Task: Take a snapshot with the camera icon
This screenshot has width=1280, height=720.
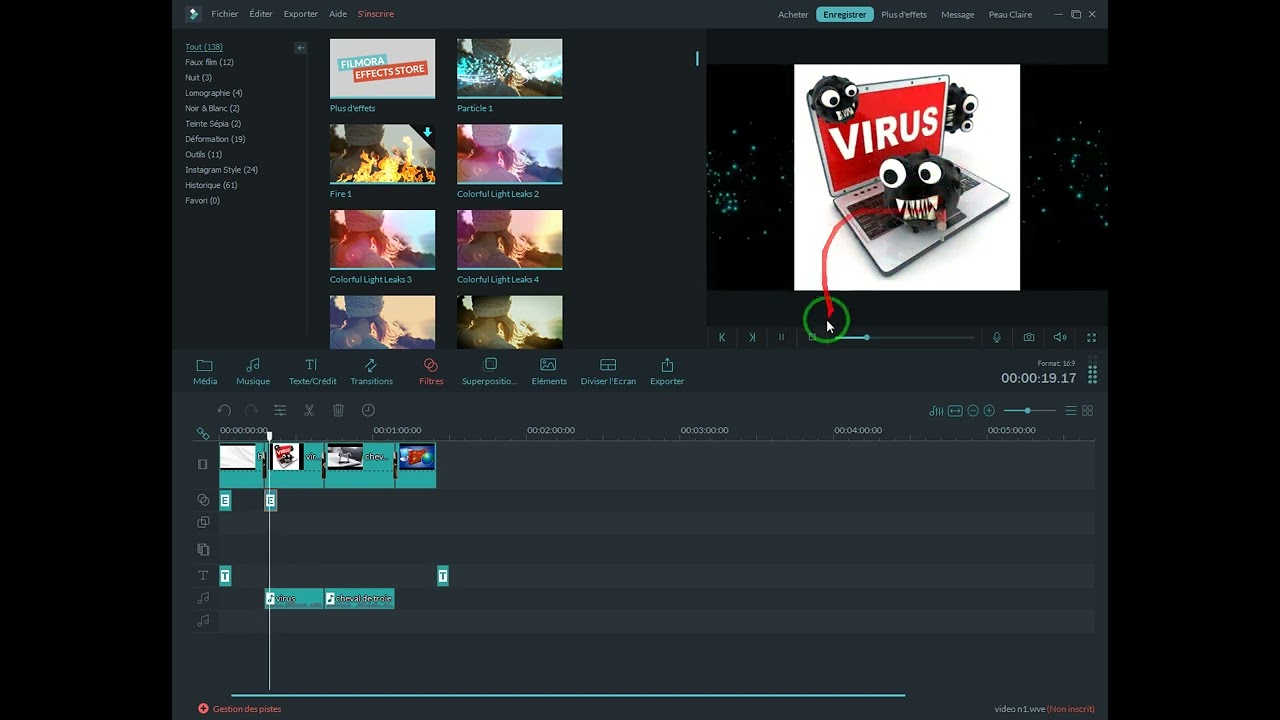Action: pos(1029,338)
